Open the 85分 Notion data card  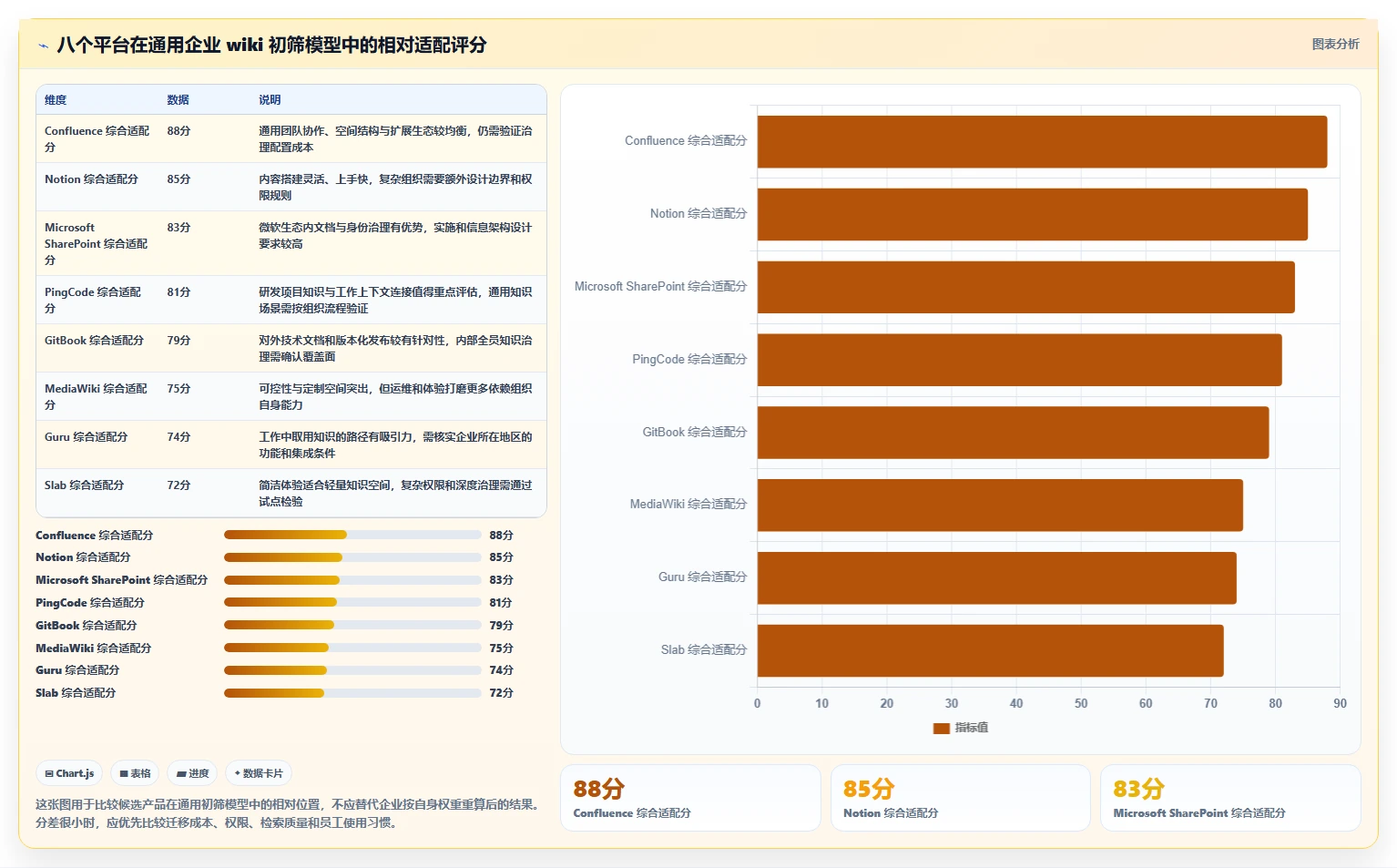coord(961,798)
